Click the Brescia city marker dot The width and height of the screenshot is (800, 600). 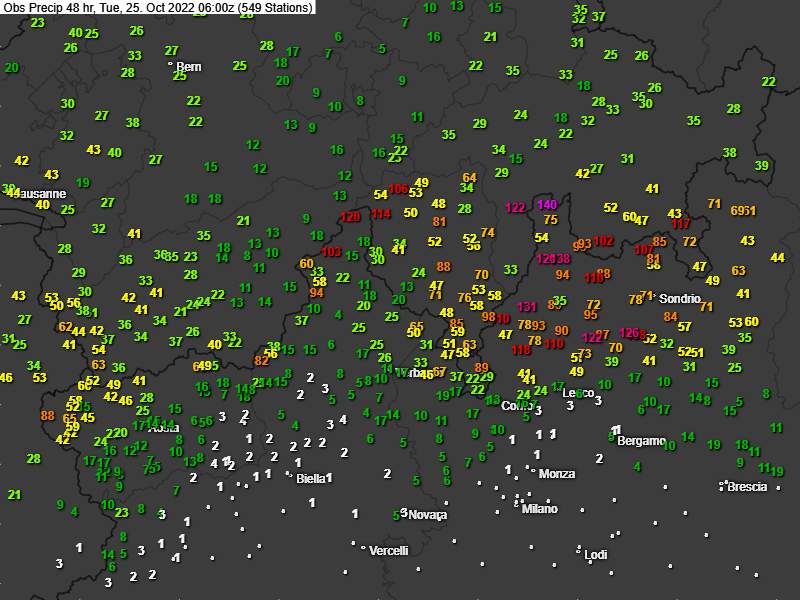721,485
